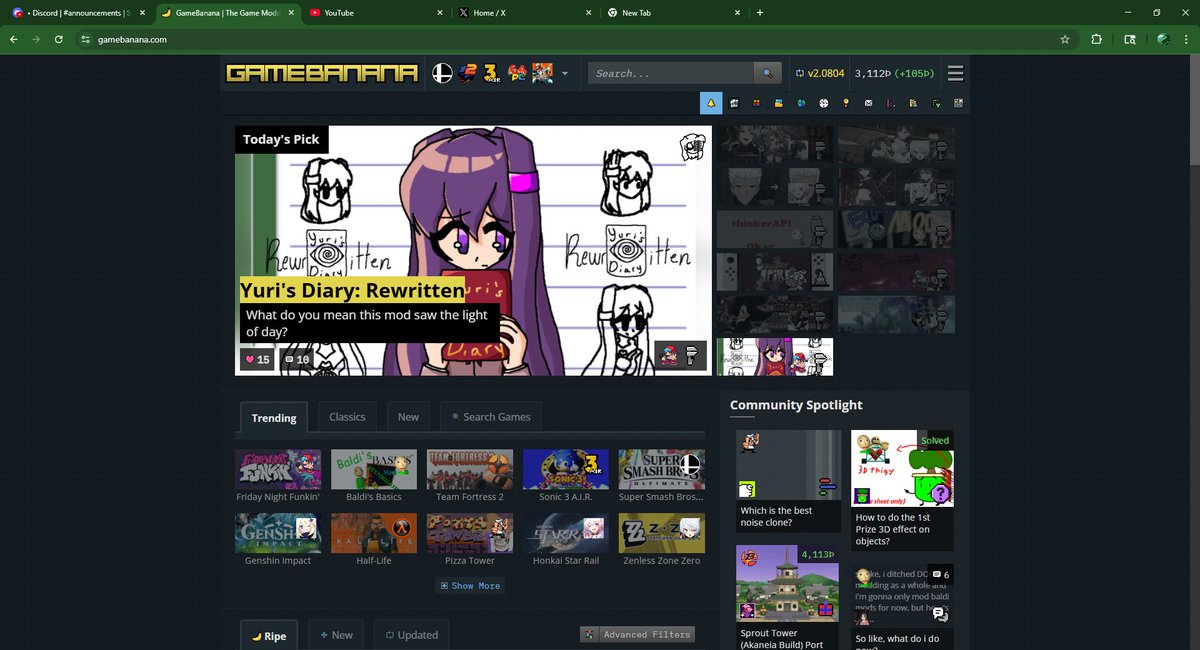This screenshot has width=1200, height=650.
Task: Open the bar chart stats icon
Action: (891, 103)
